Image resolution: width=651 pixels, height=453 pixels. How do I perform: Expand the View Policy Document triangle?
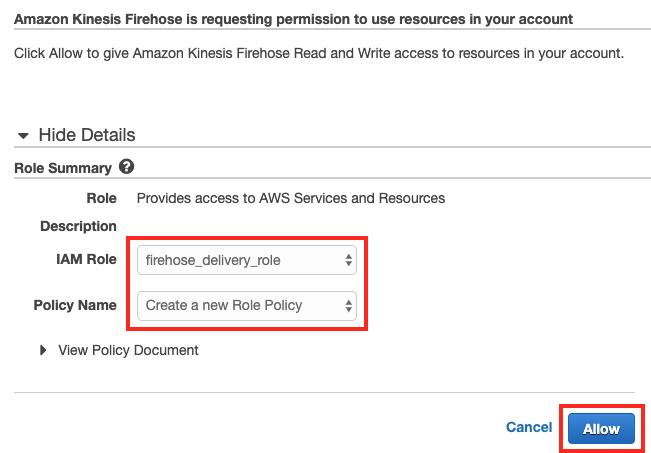click(43, 350)
